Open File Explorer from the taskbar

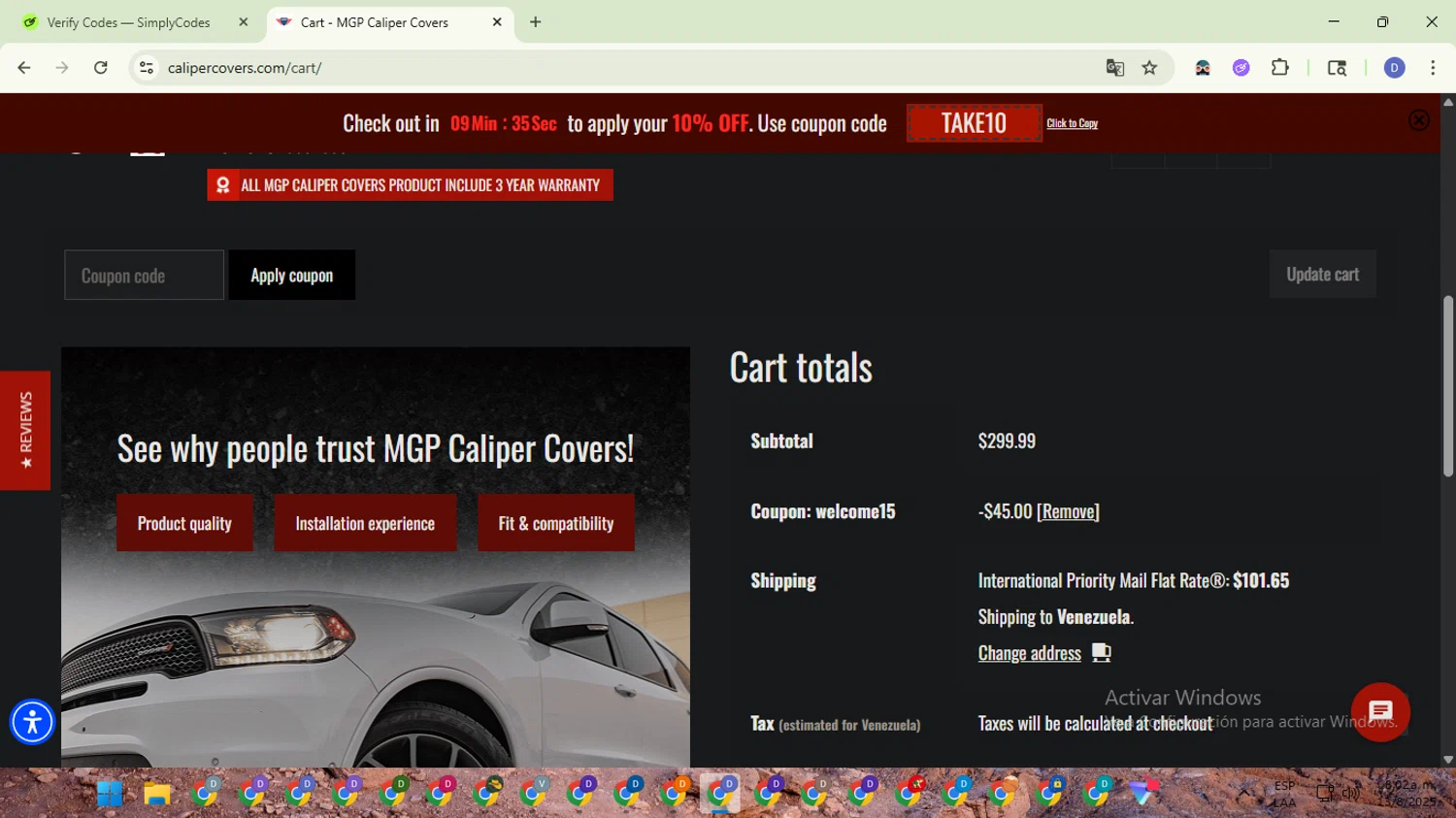click(x=157, y=794)
